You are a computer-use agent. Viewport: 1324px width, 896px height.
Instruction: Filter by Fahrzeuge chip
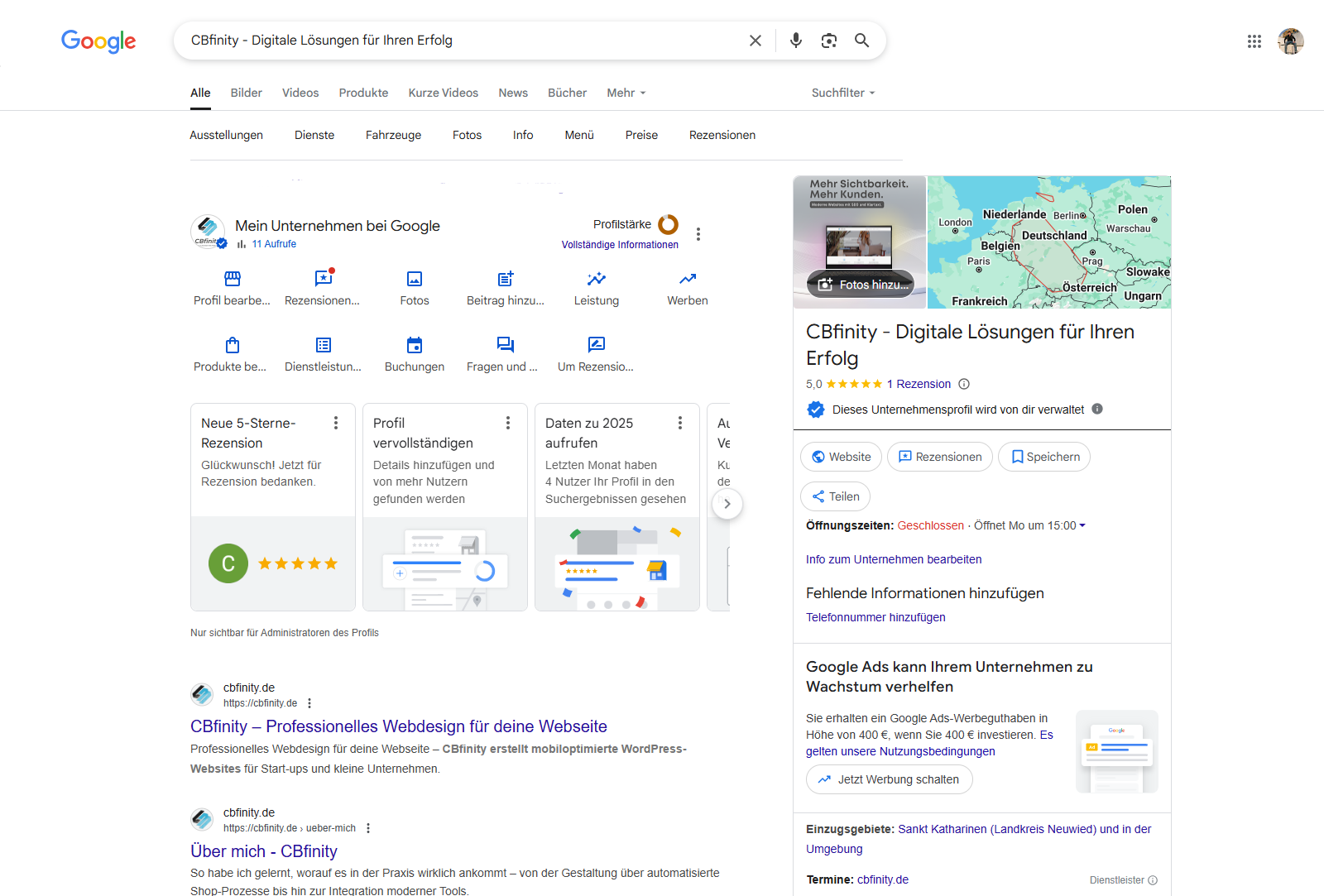(x=393, y=135)
